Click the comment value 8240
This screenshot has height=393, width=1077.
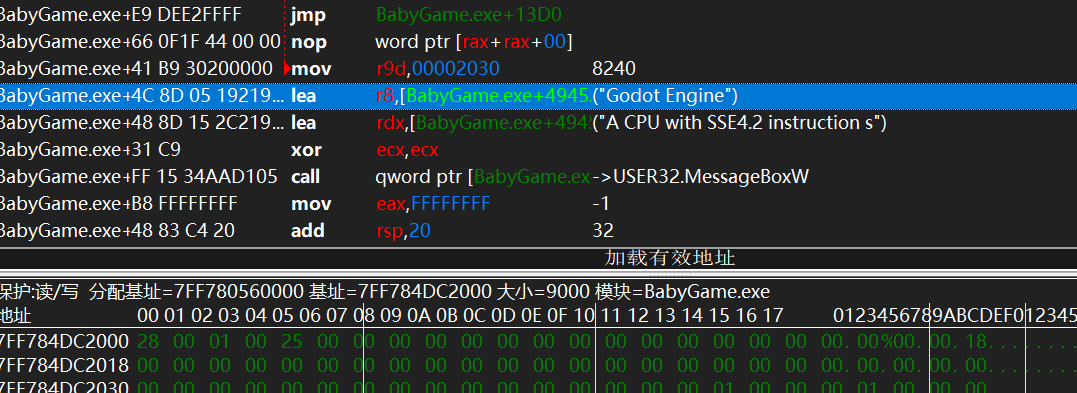[613, 68]
